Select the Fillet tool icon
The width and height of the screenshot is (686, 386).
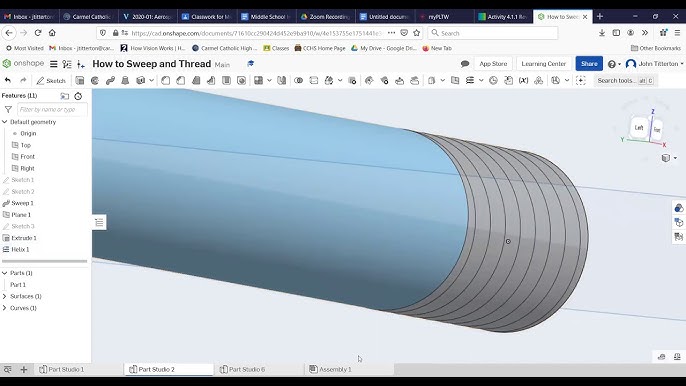coord(165,81)
